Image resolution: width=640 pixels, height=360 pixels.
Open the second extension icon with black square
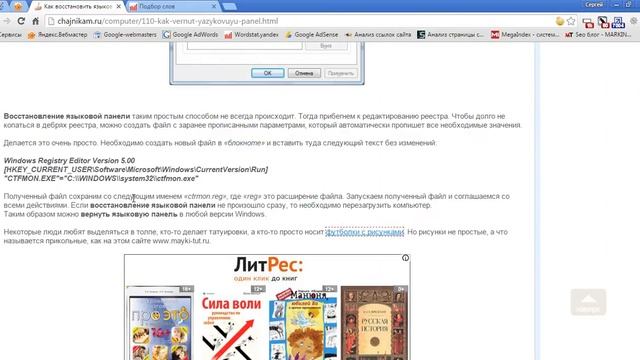[x=603, y=22]
